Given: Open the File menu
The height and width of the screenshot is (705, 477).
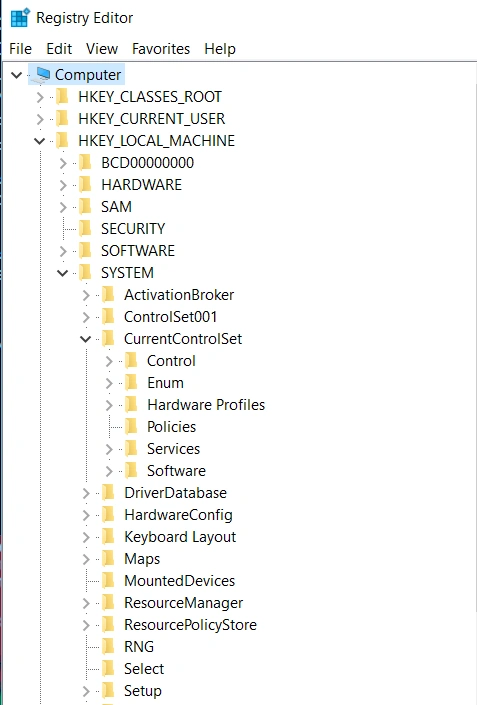Looking at the screenshot, I should 21,49.
